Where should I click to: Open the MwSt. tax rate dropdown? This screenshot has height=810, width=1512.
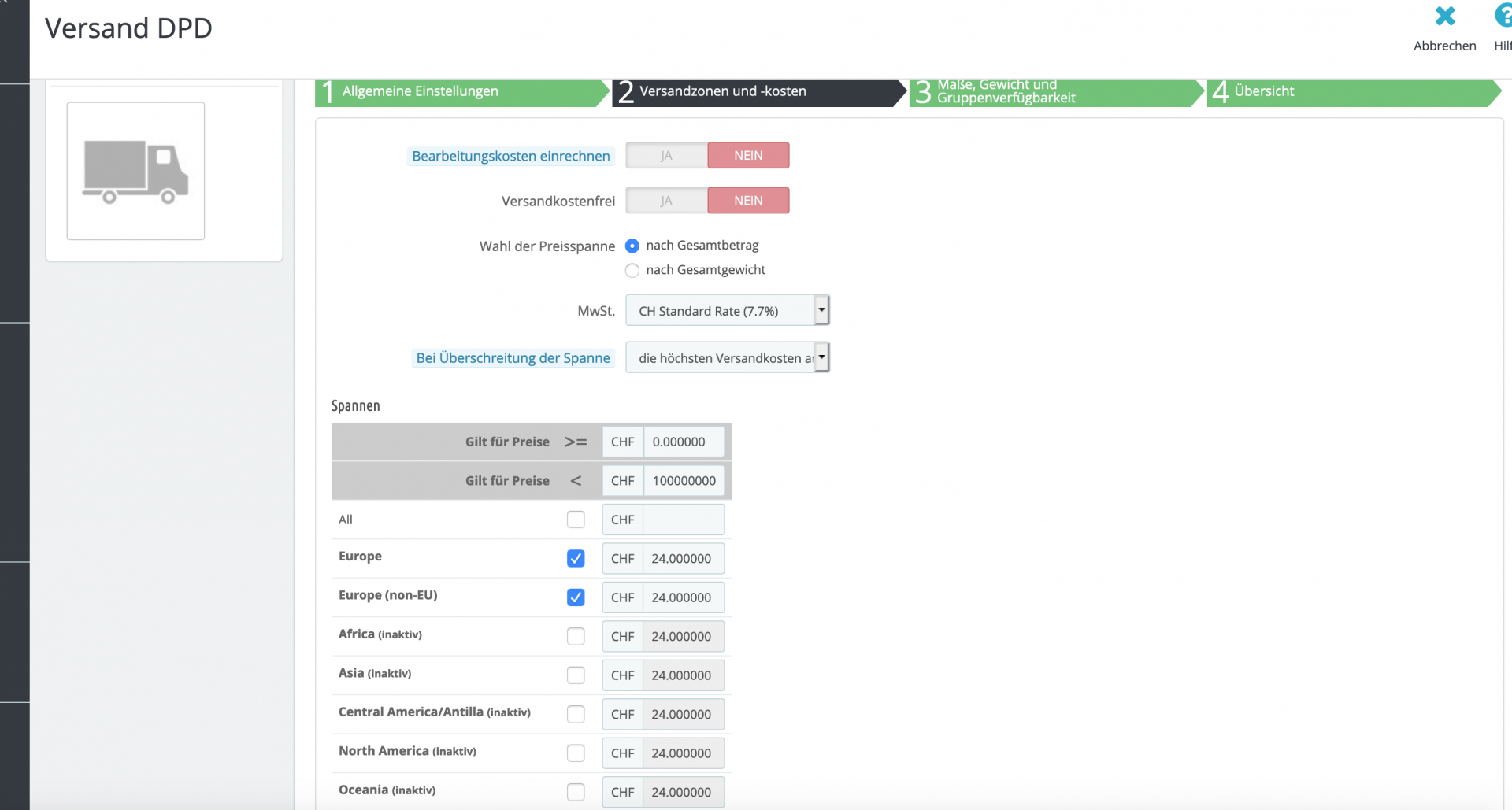click(728, 311)
